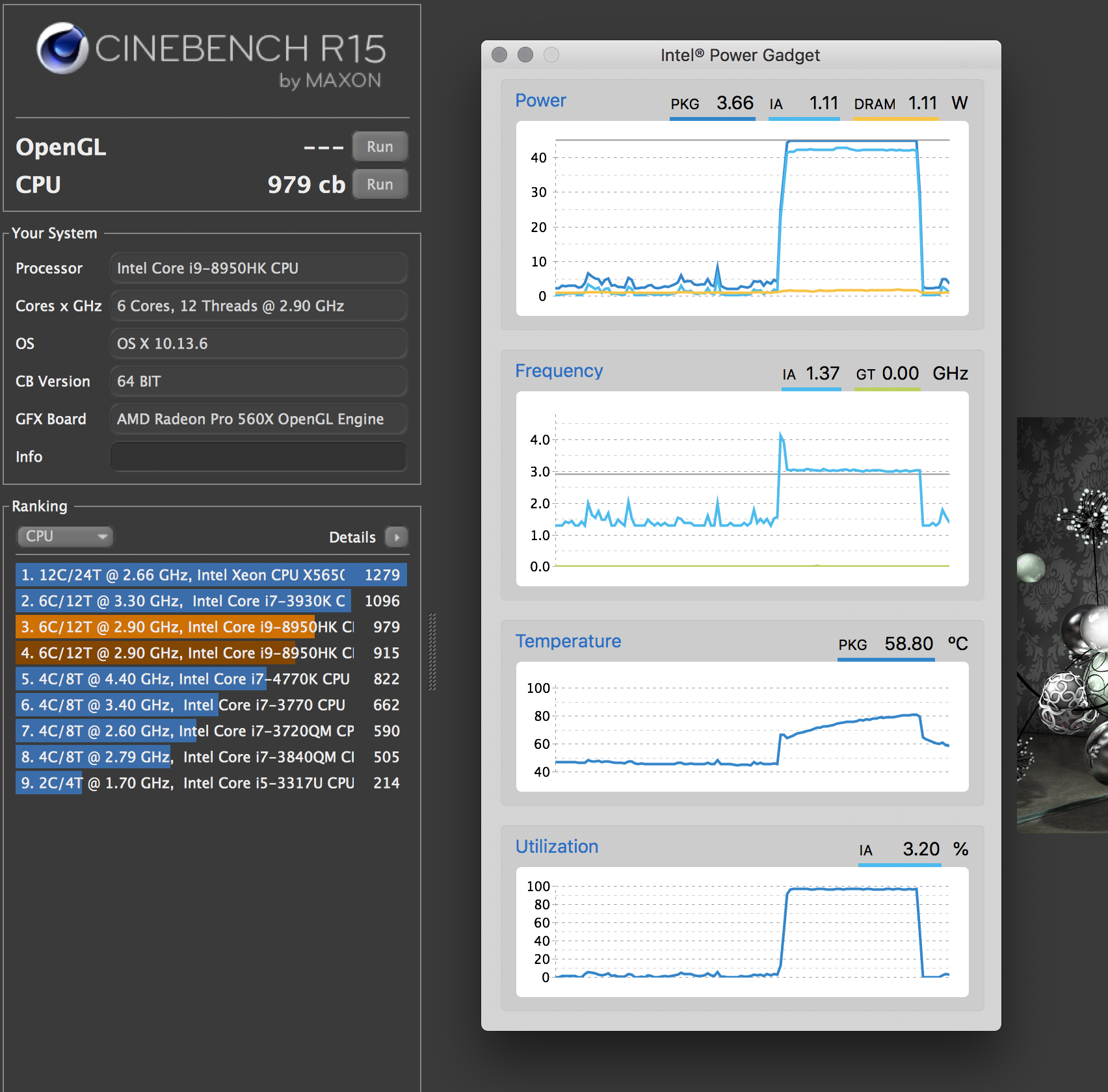Select ranking row 8 Core i7-3840QM
The width and height of the screenshot is (1108, 1092).
click(x=211, y=757)
